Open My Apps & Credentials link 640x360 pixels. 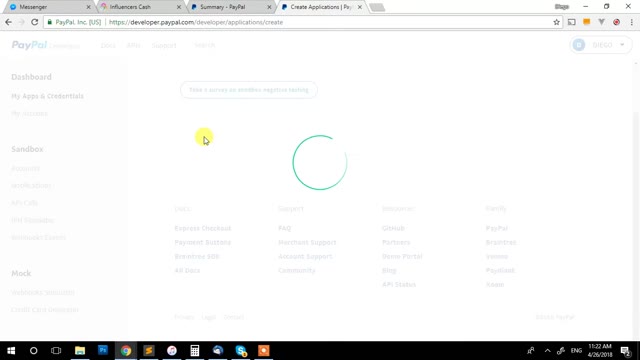tap(47, 96)
